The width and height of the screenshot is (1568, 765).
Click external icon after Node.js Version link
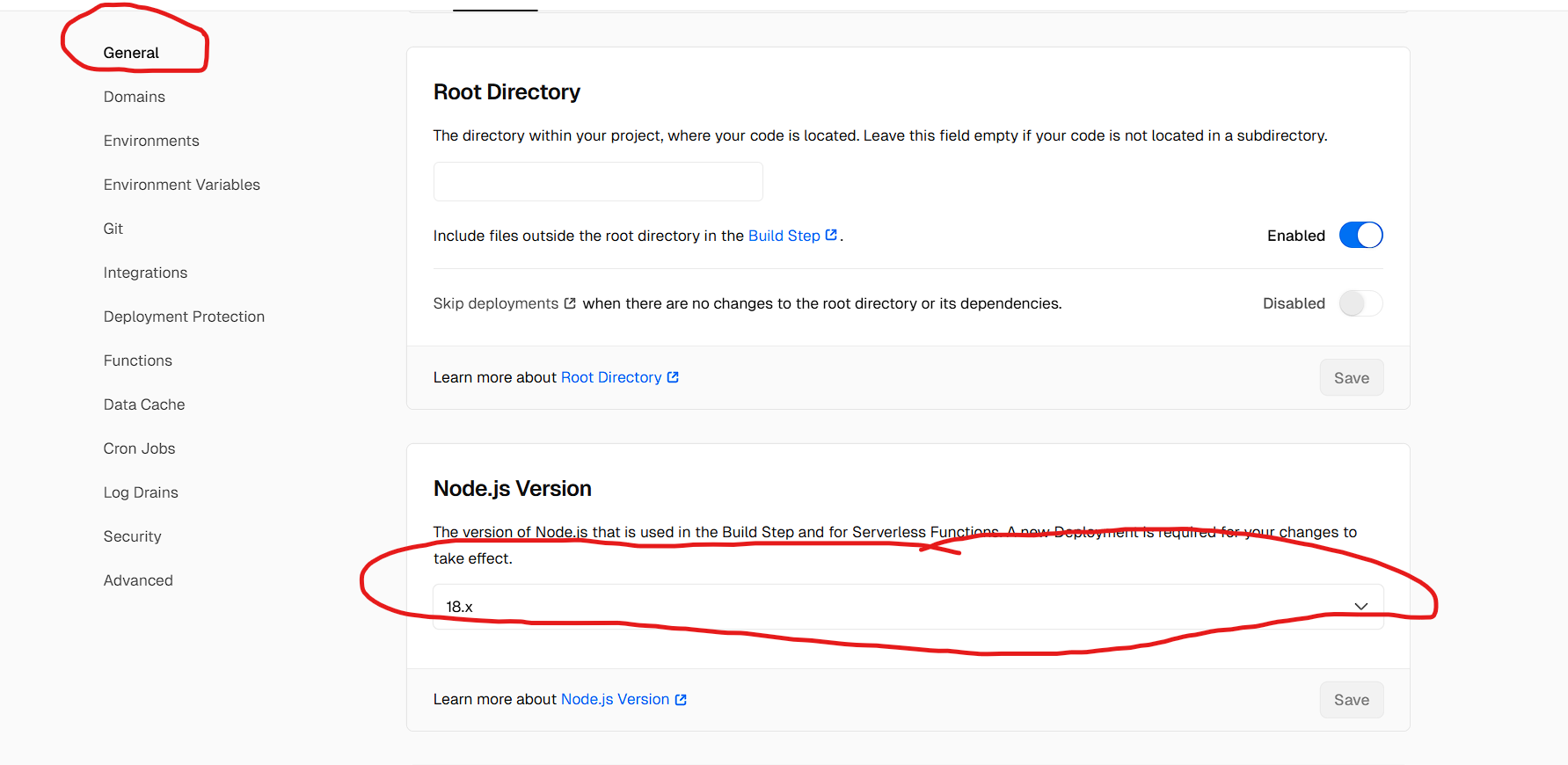681,700
